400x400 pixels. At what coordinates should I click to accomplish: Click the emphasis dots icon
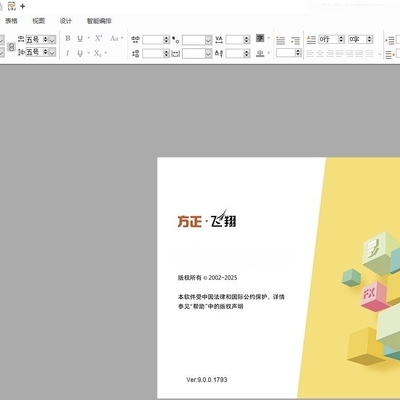(x=176, y=40)
